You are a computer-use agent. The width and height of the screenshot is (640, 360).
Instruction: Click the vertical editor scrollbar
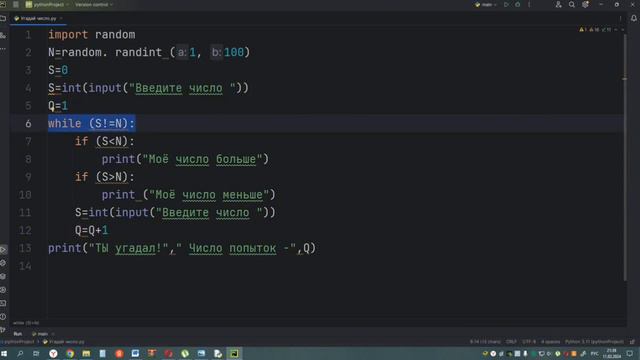624,157
